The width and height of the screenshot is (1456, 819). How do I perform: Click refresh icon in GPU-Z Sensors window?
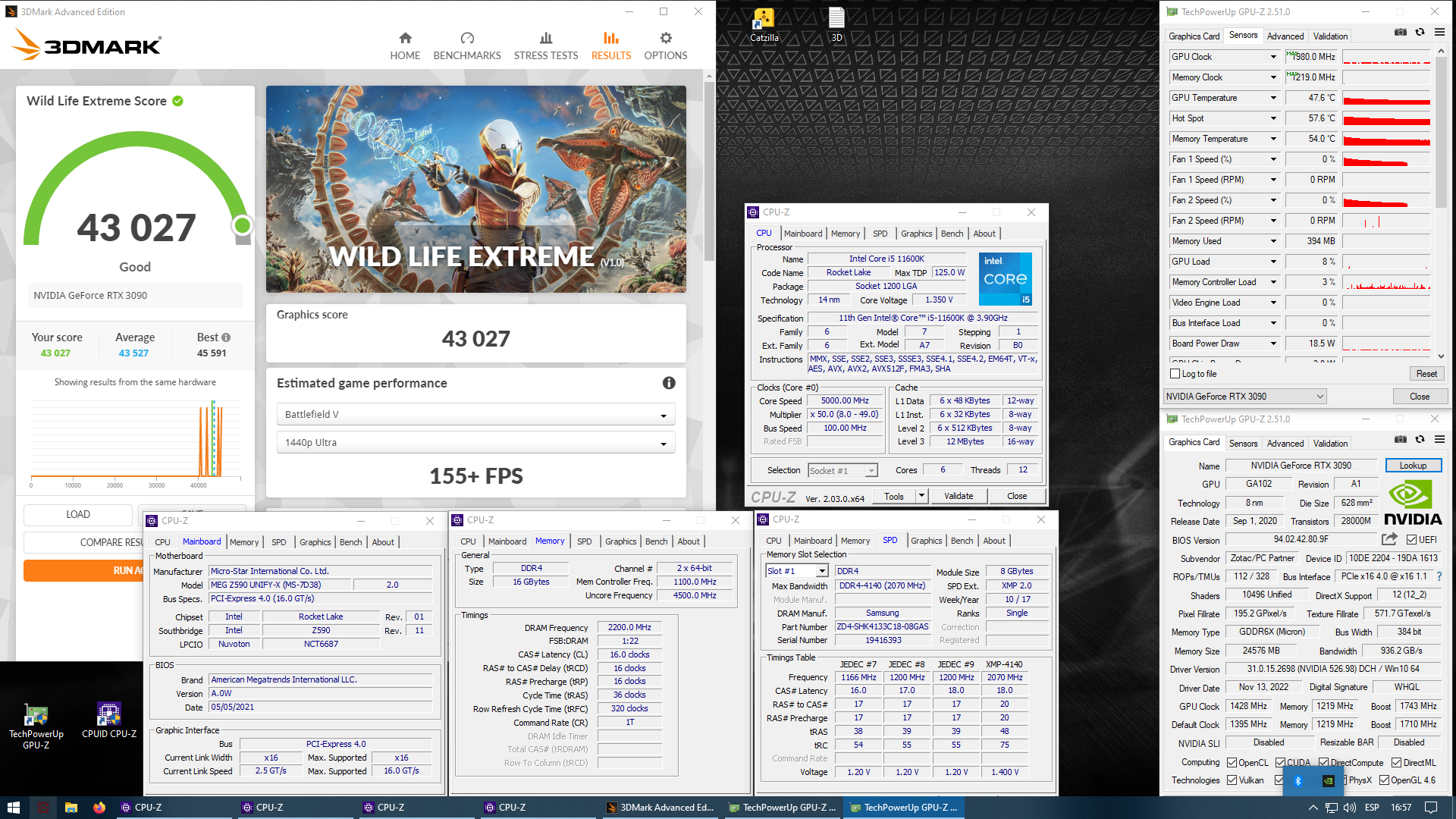[x=1420, y=32]
